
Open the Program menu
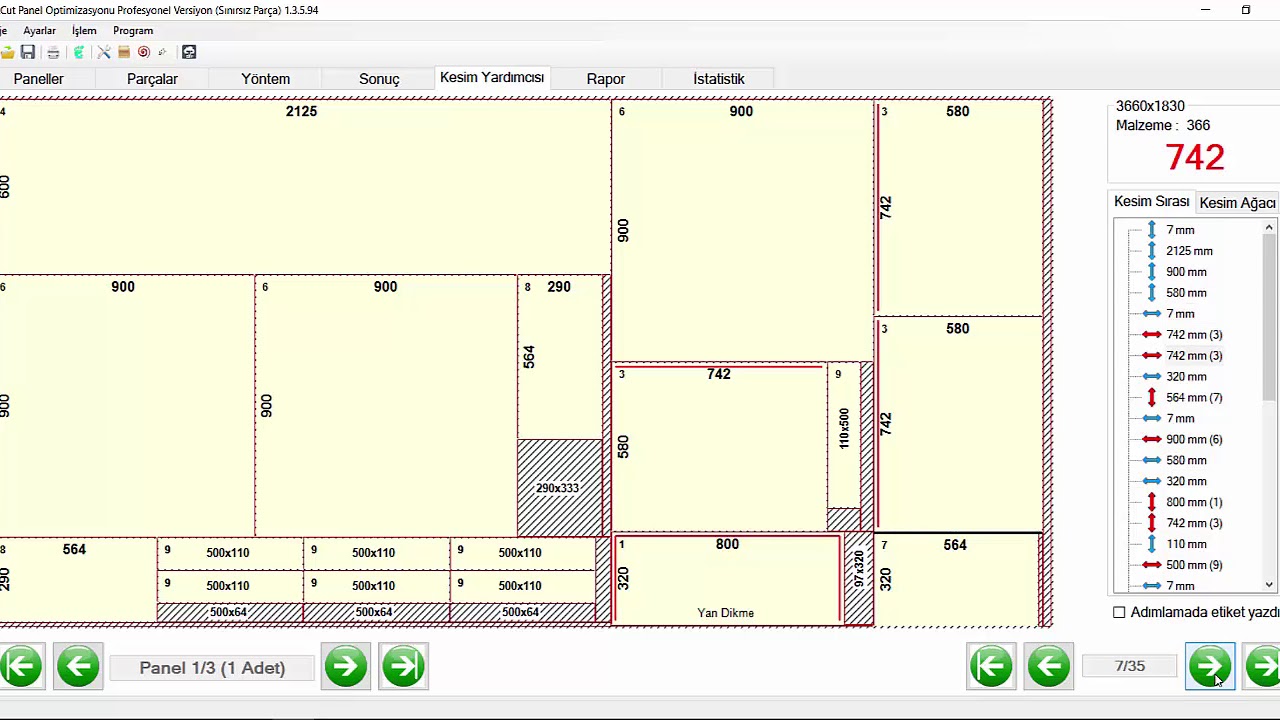(x=133, y=31)
